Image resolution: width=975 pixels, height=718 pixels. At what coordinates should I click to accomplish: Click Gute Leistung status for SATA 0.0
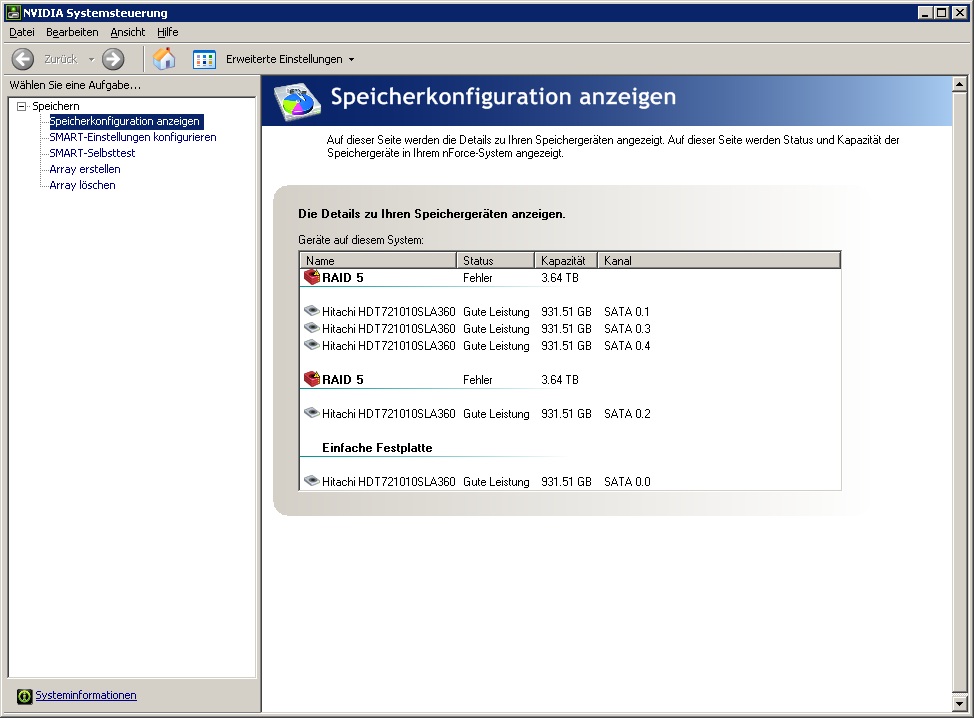pyautogui.click(x=496, y=482)
